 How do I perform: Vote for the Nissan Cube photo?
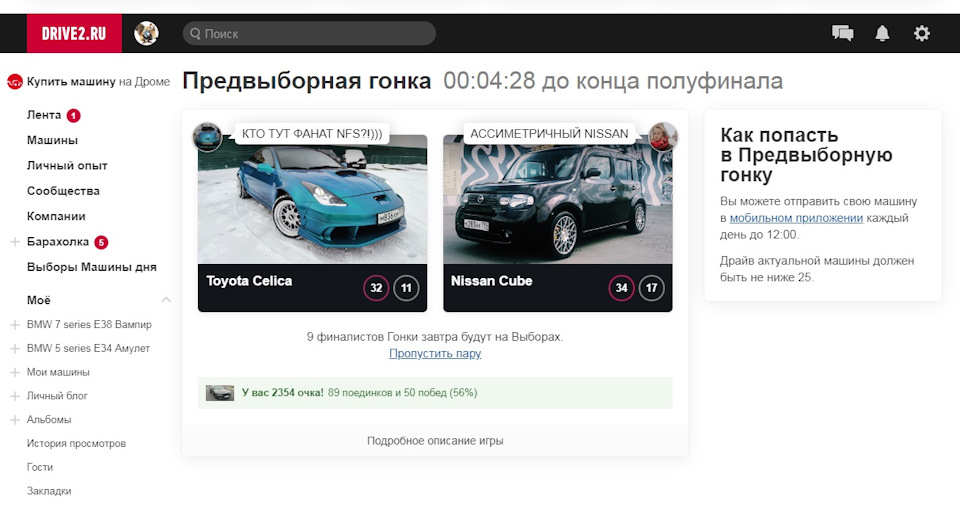point(558,200)
